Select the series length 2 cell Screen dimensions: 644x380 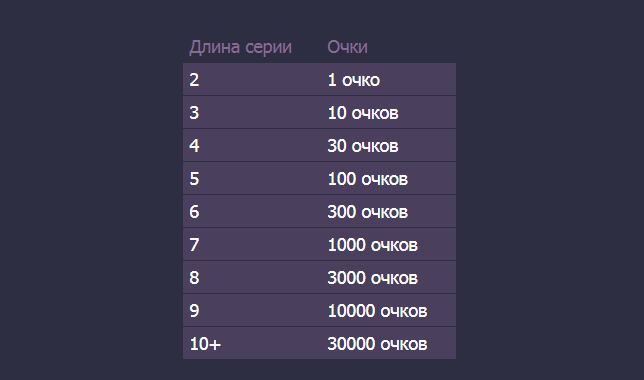(x=252, y=79)
